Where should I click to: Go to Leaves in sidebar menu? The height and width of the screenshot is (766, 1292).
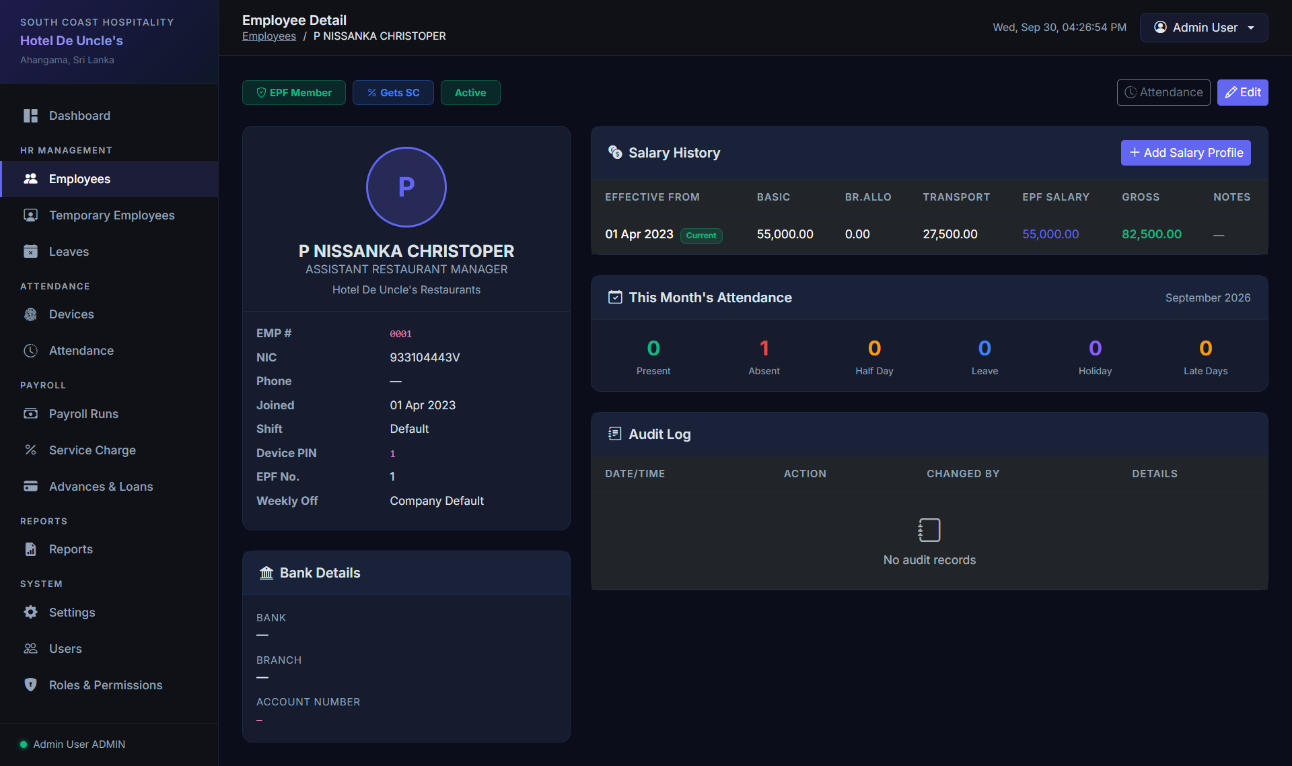[109, 252]
